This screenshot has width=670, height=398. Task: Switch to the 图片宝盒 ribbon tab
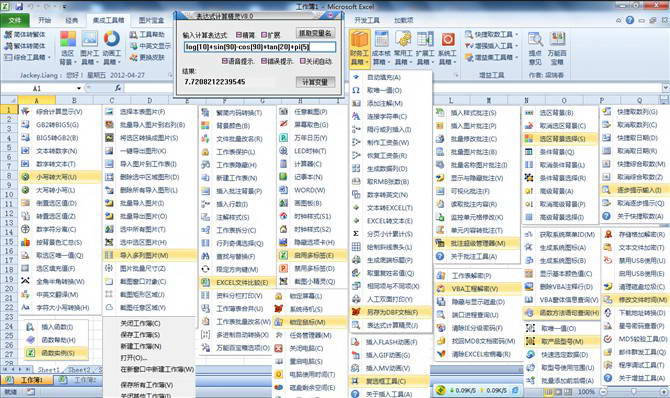tap(152, 20)
